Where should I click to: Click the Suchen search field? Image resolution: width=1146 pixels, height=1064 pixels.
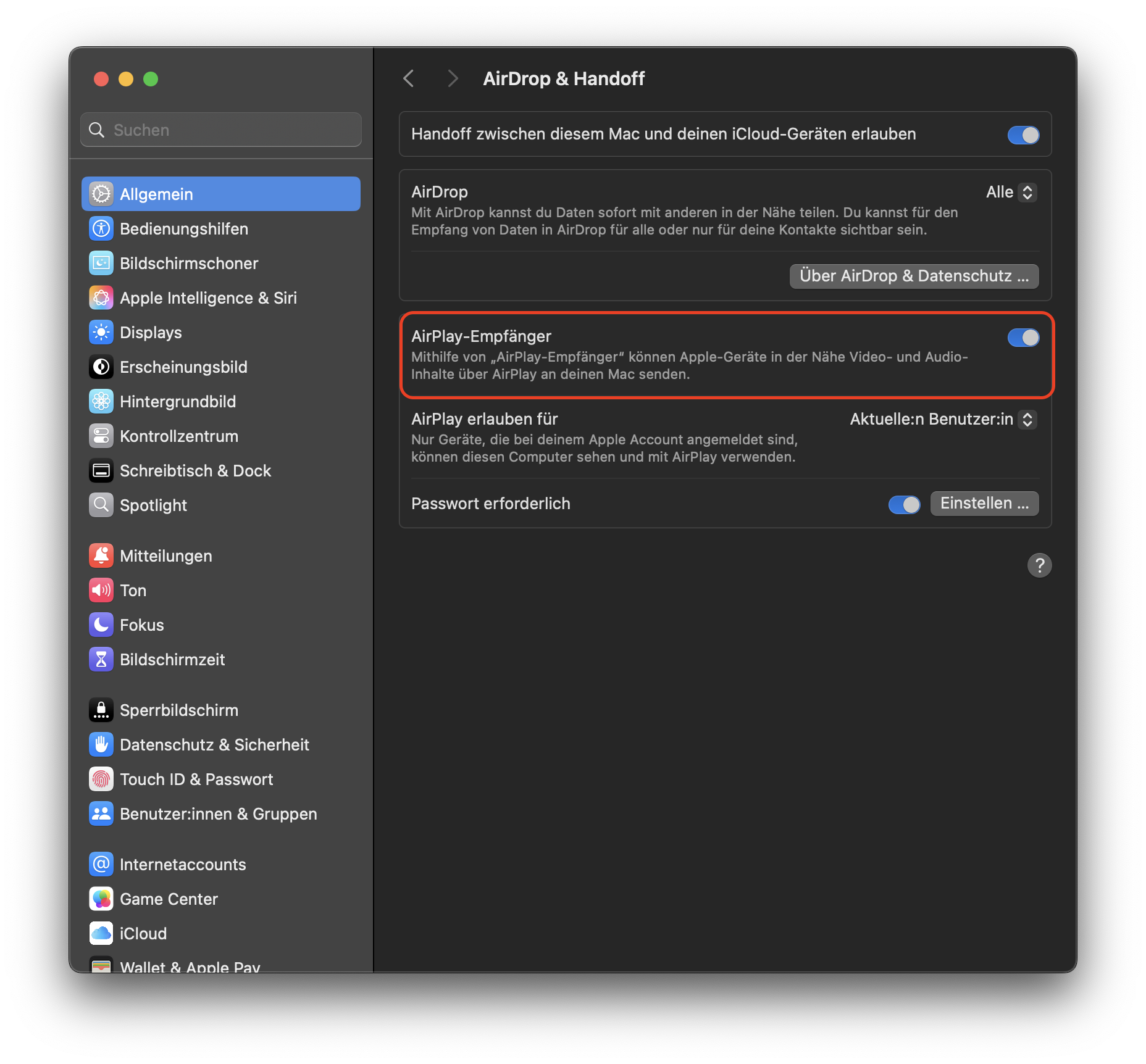[220, 130]
